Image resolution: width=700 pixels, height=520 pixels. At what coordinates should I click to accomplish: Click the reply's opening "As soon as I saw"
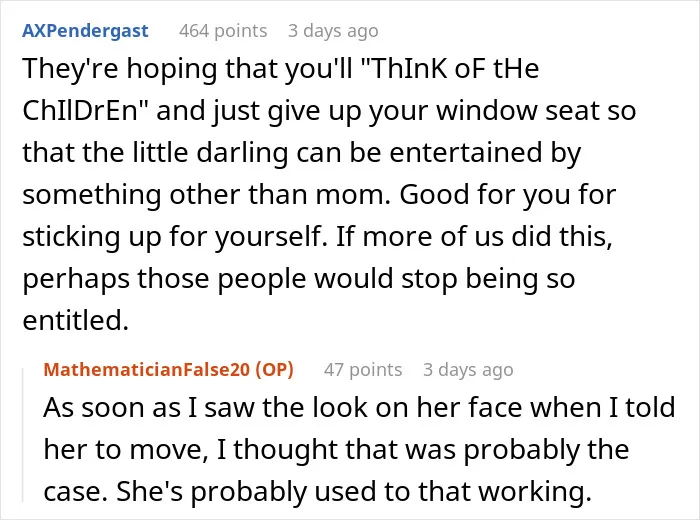[x=148, y=408]
